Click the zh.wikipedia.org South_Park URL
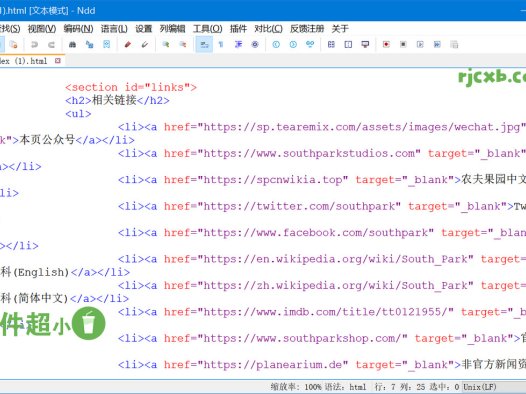 tap(335, 285)
